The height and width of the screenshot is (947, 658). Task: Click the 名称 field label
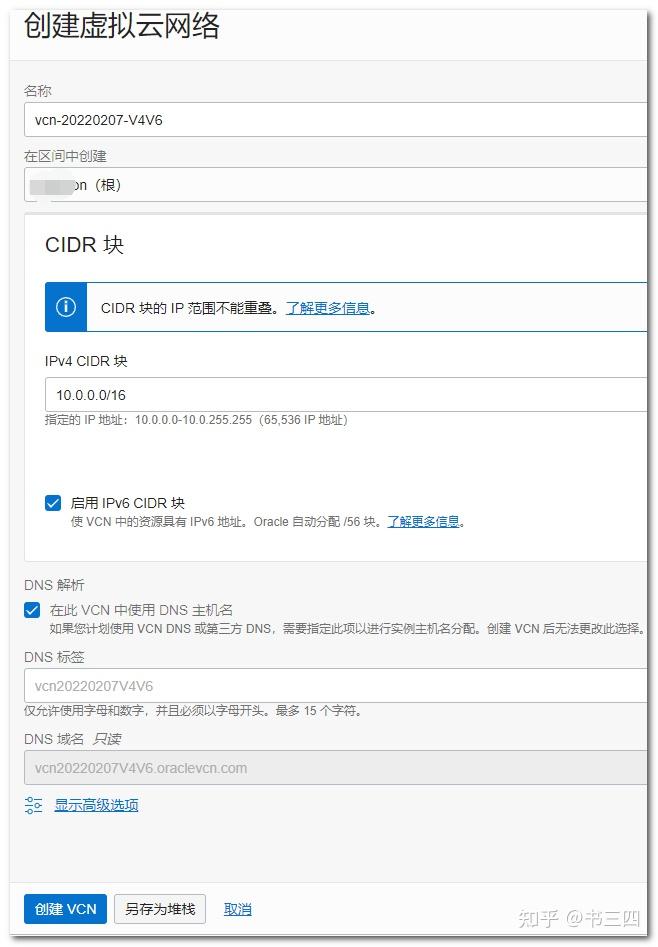[x=38, y=91]
